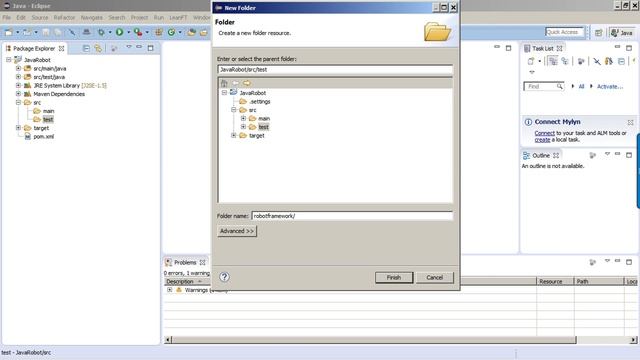
Task: Click the dialog help question mark icon
Action: 224,277
